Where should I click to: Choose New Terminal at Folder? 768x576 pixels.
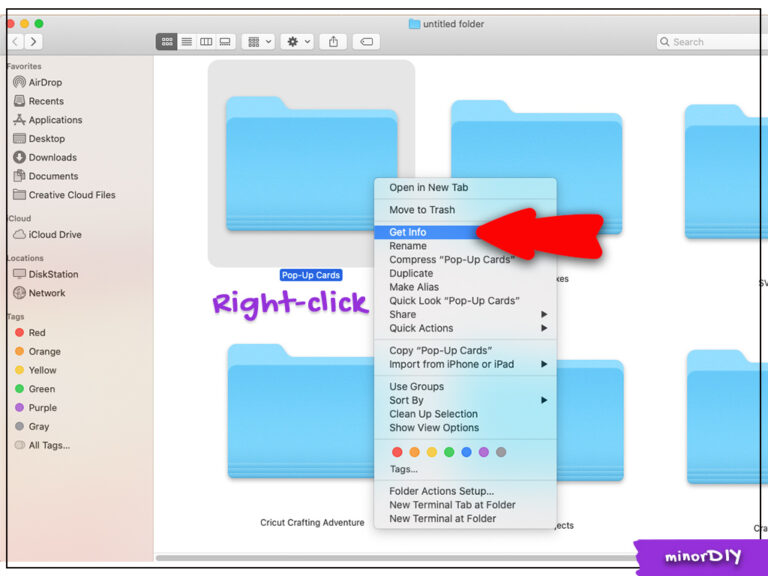(465, 519)
